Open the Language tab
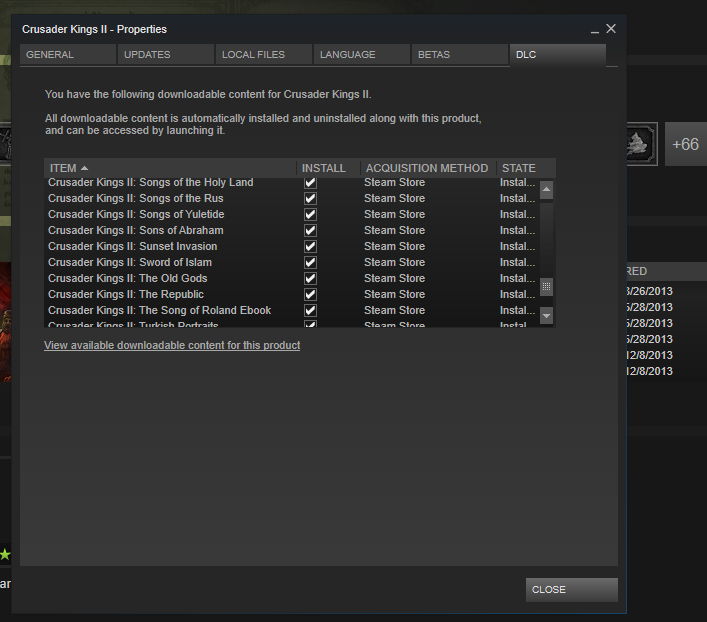Image resolution: width=707 pixels, height=622 pixels. point(361,55)
